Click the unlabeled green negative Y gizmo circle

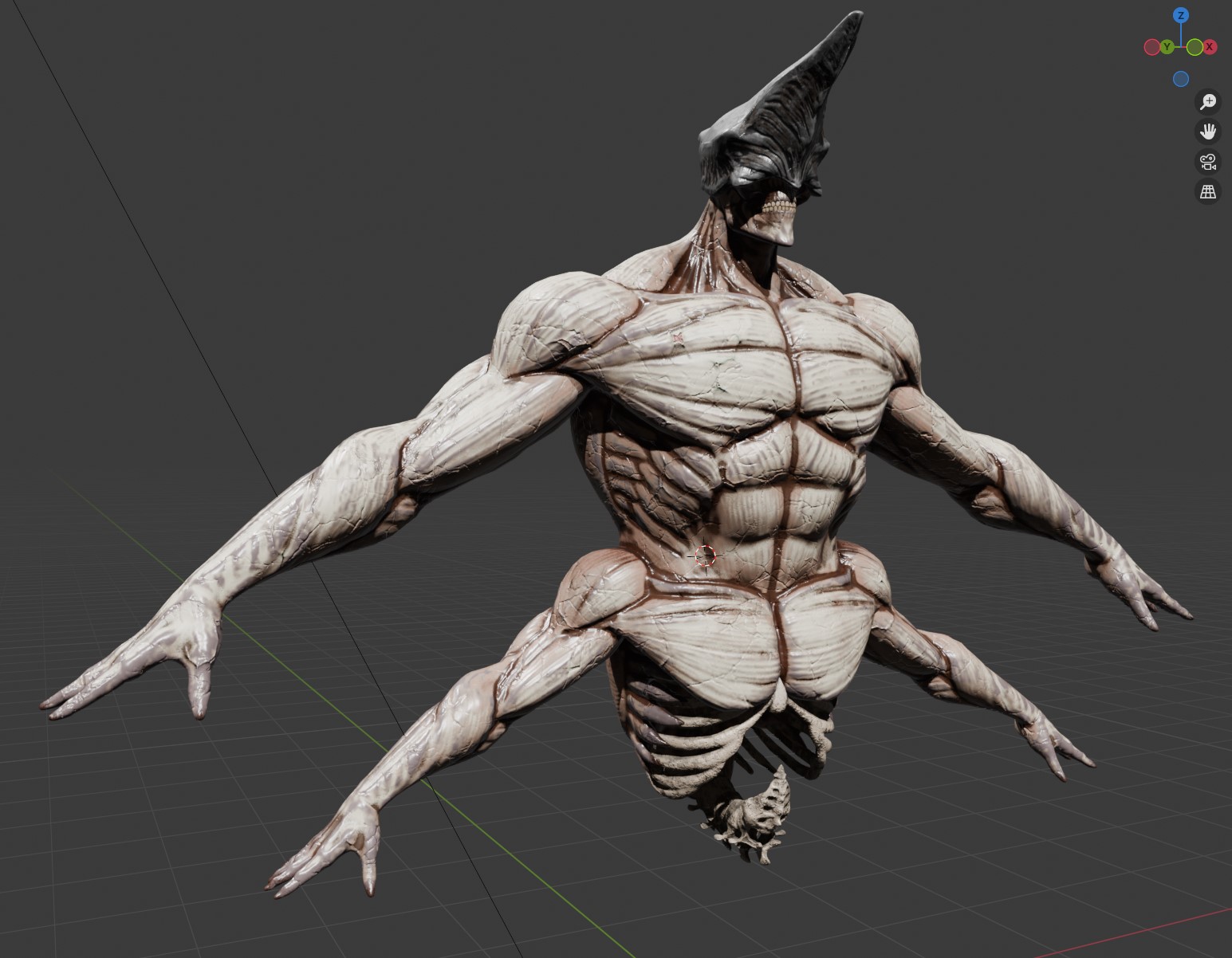coord(1195,47)
